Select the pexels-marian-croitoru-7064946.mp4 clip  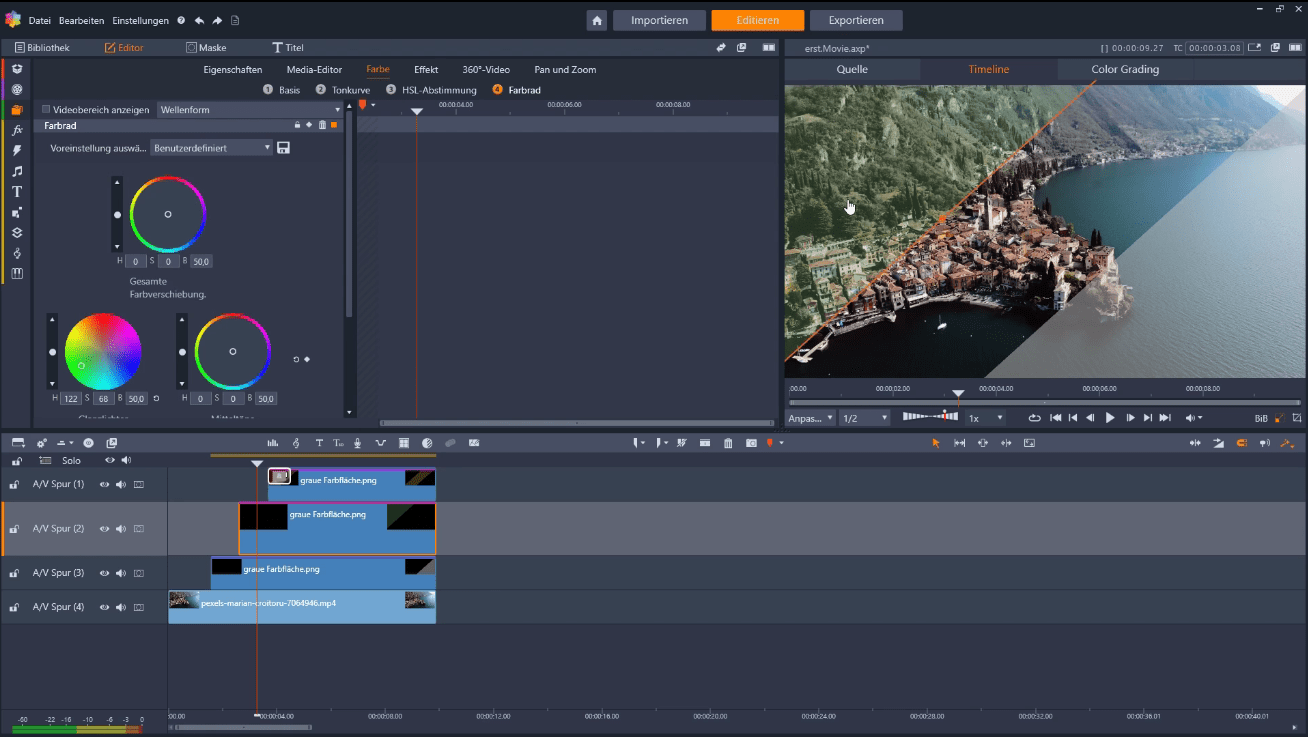click(302, 607)
